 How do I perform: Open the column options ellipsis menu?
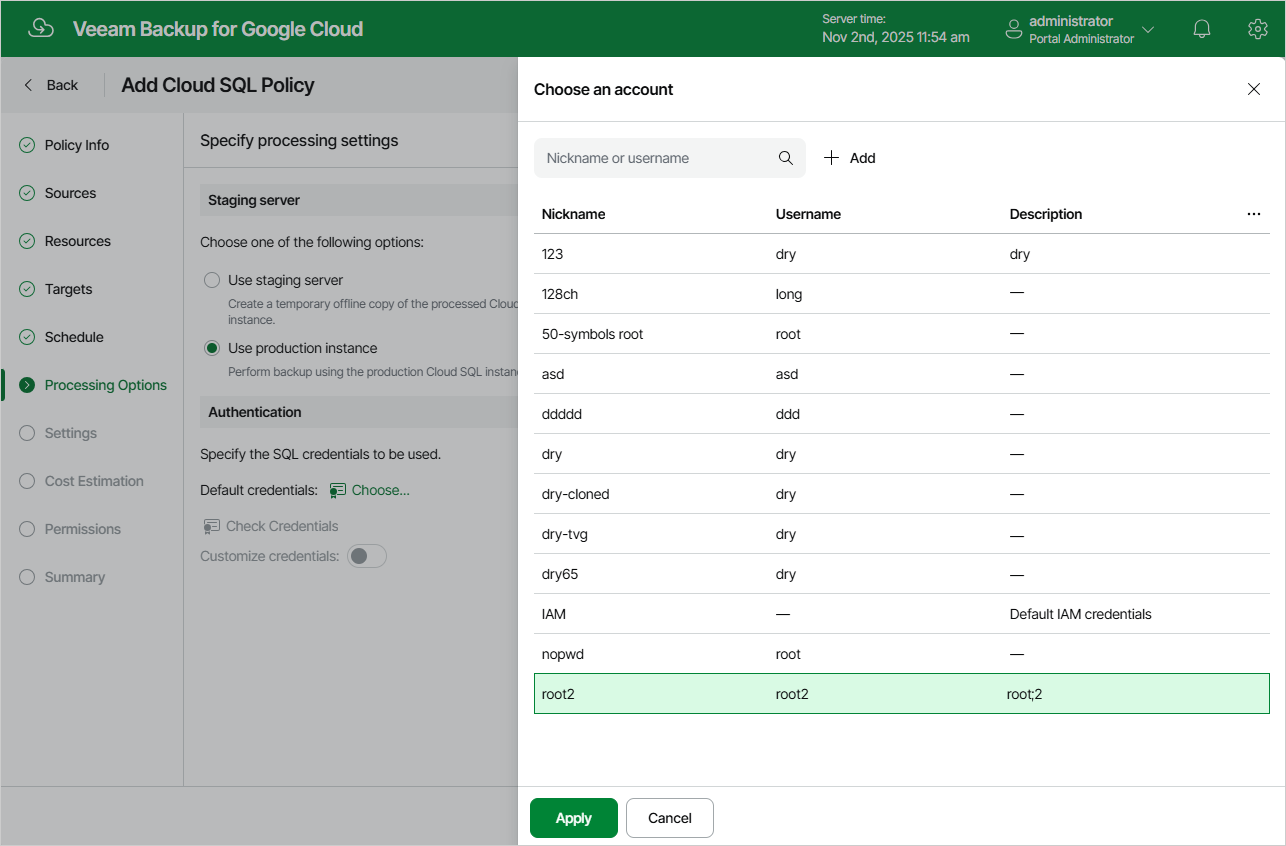point(1254,214)
